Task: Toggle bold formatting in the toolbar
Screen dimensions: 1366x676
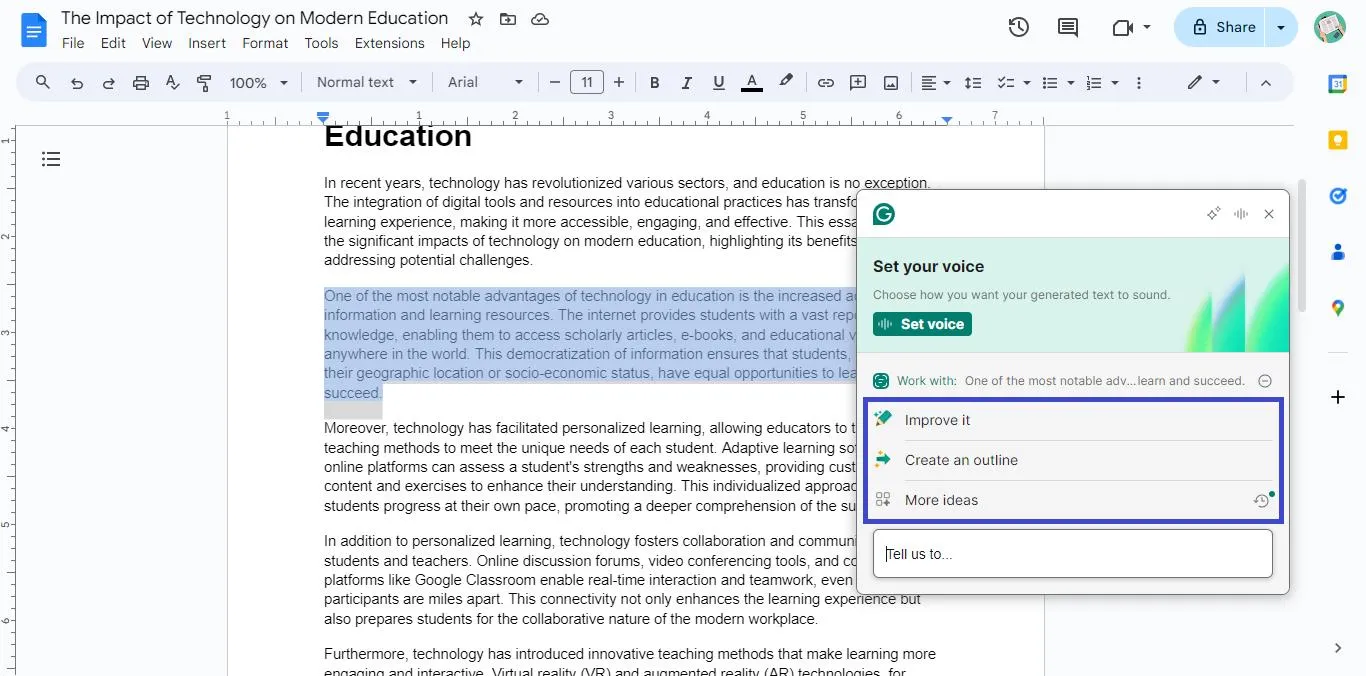Action: (x=655, y=82)
